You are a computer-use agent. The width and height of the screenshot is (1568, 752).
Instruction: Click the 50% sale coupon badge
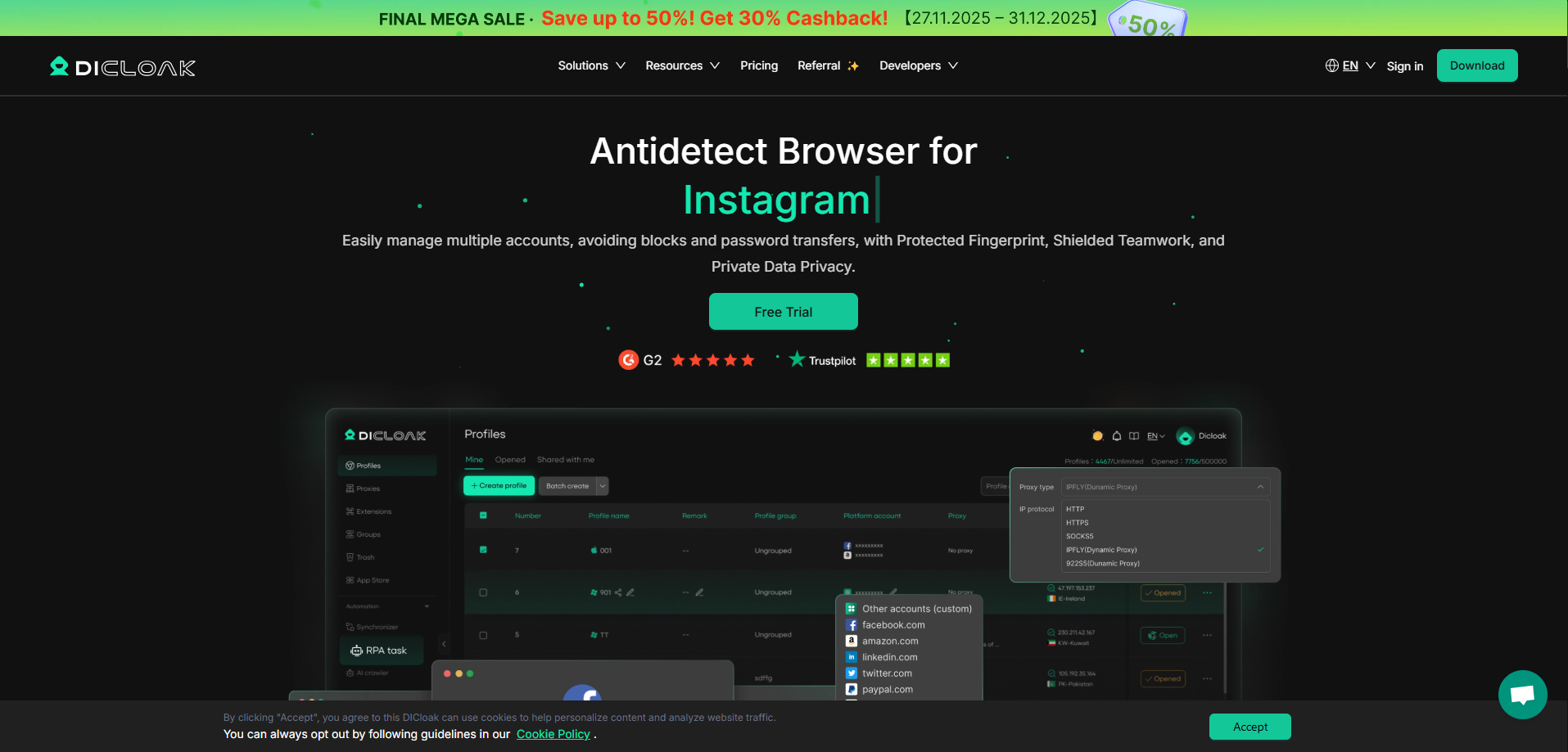[1148, 21]
